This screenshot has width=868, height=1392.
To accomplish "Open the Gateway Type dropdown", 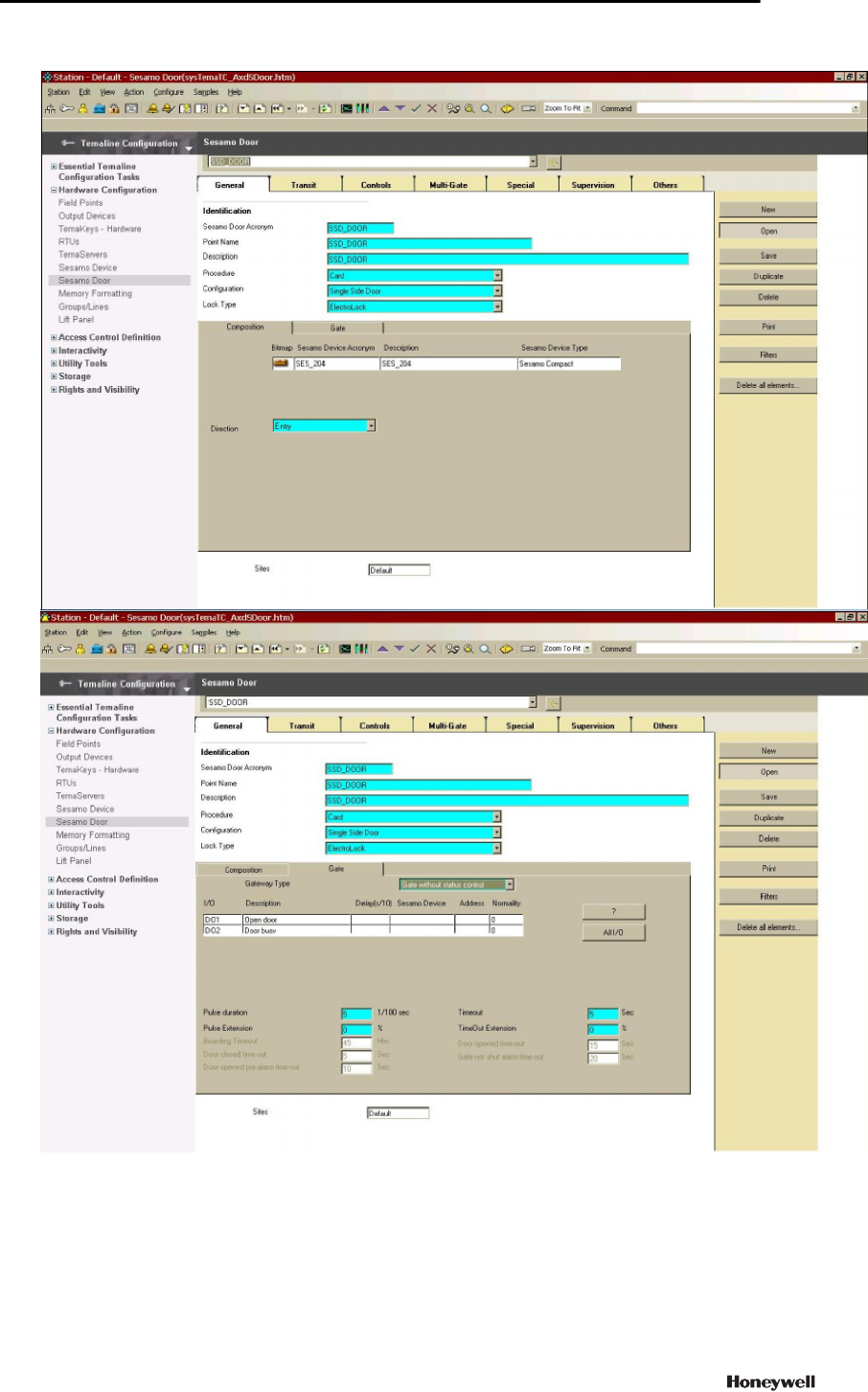I will [x=511, y=885].
